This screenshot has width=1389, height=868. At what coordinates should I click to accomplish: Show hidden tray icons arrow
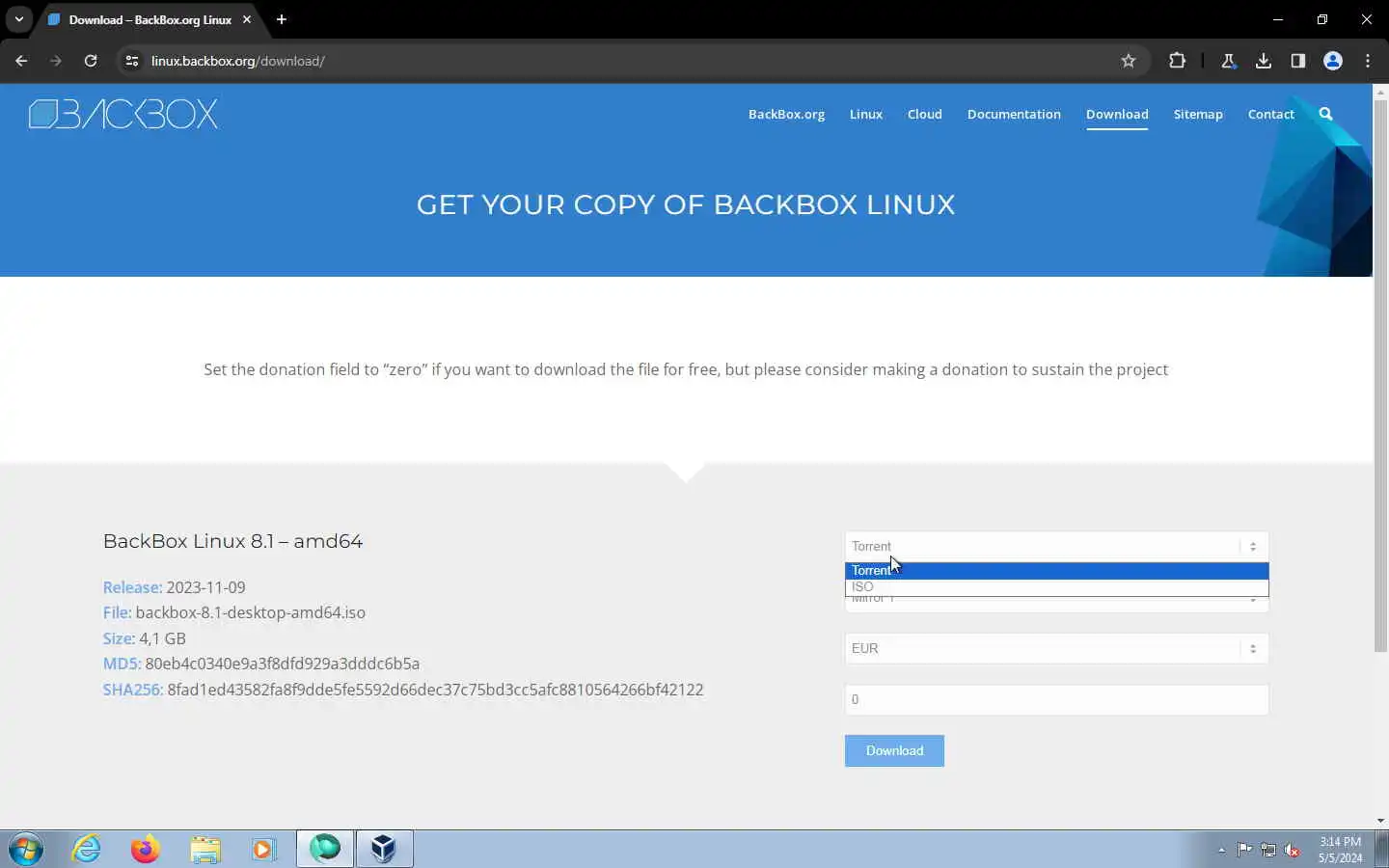(x=1221, y=850)
